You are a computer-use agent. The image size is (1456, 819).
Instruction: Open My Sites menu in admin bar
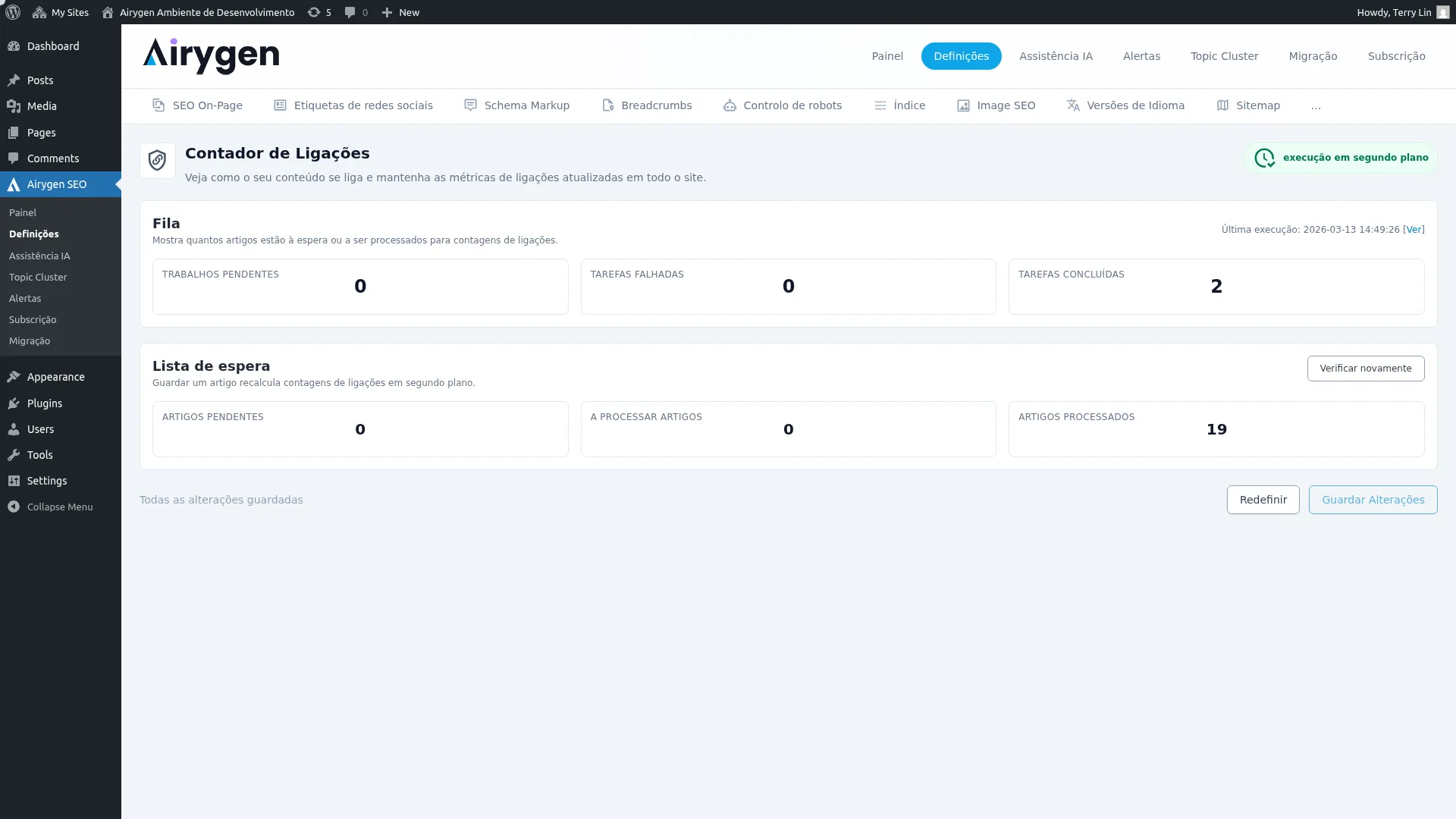pos(61,12)
